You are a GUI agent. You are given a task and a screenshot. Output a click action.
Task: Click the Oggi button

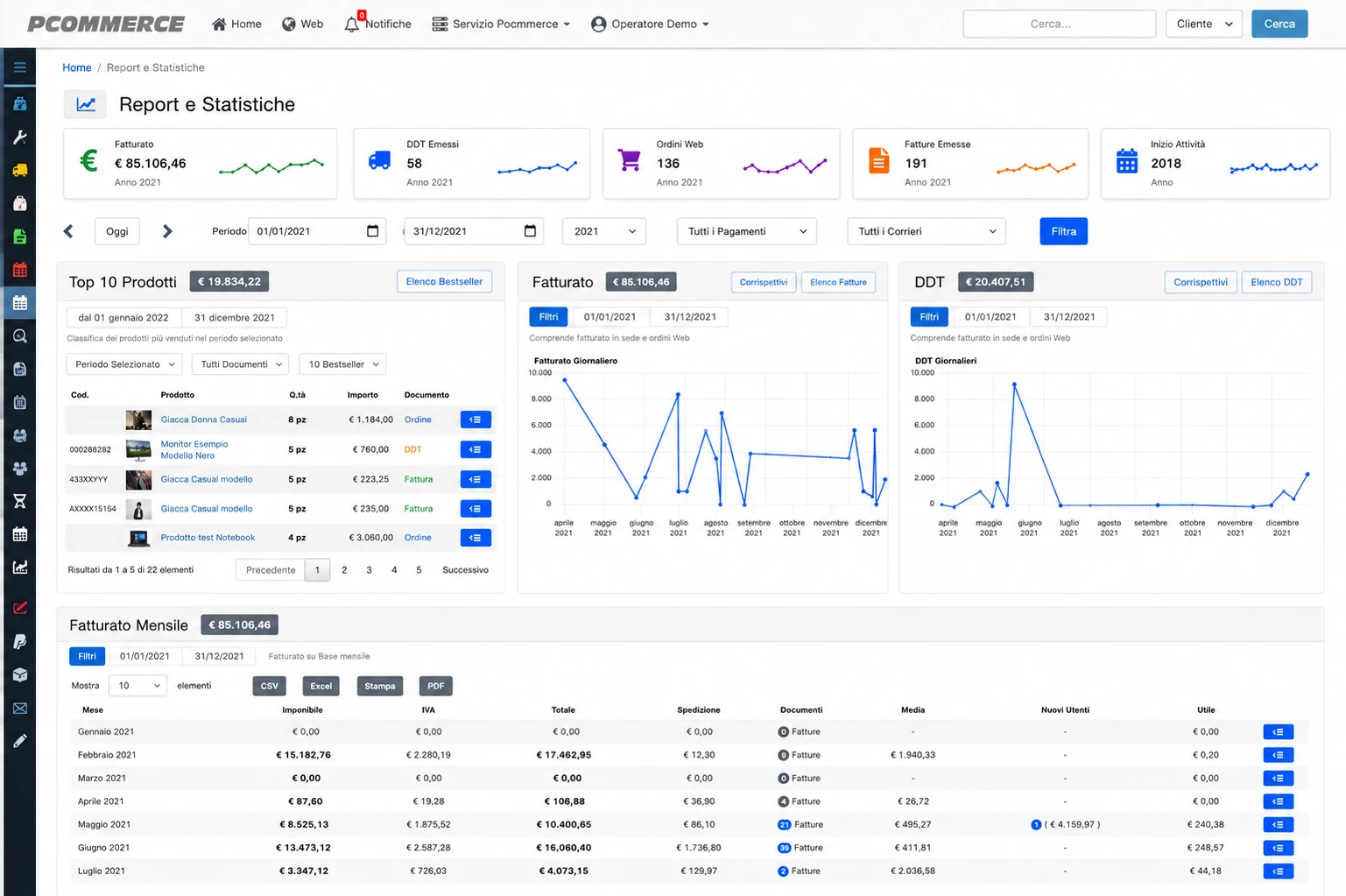[x=117, y=231]
